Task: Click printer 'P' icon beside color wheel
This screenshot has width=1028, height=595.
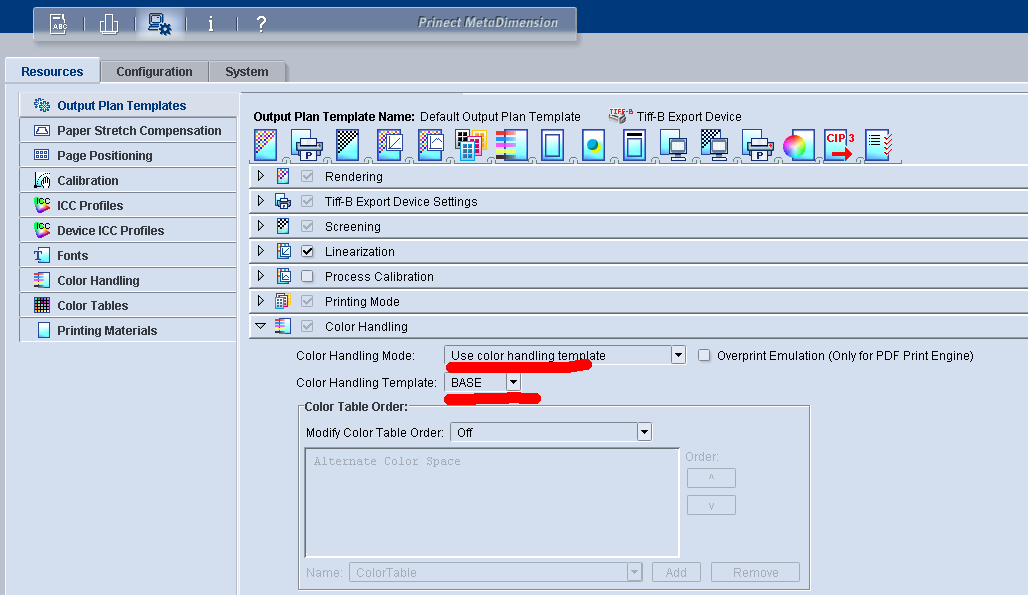Action: [757, 145]
